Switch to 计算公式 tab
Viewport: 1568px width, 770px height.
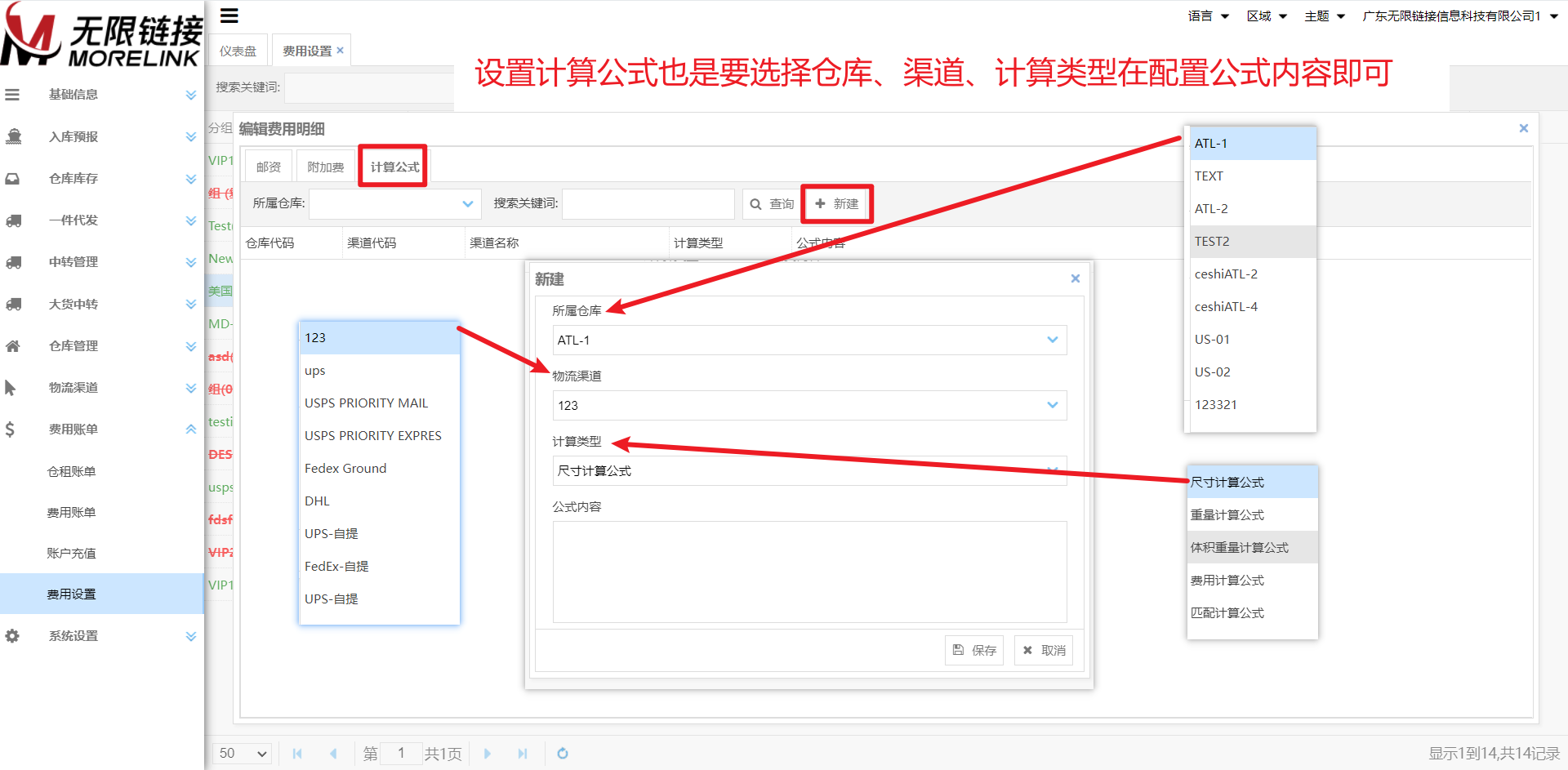394,167
